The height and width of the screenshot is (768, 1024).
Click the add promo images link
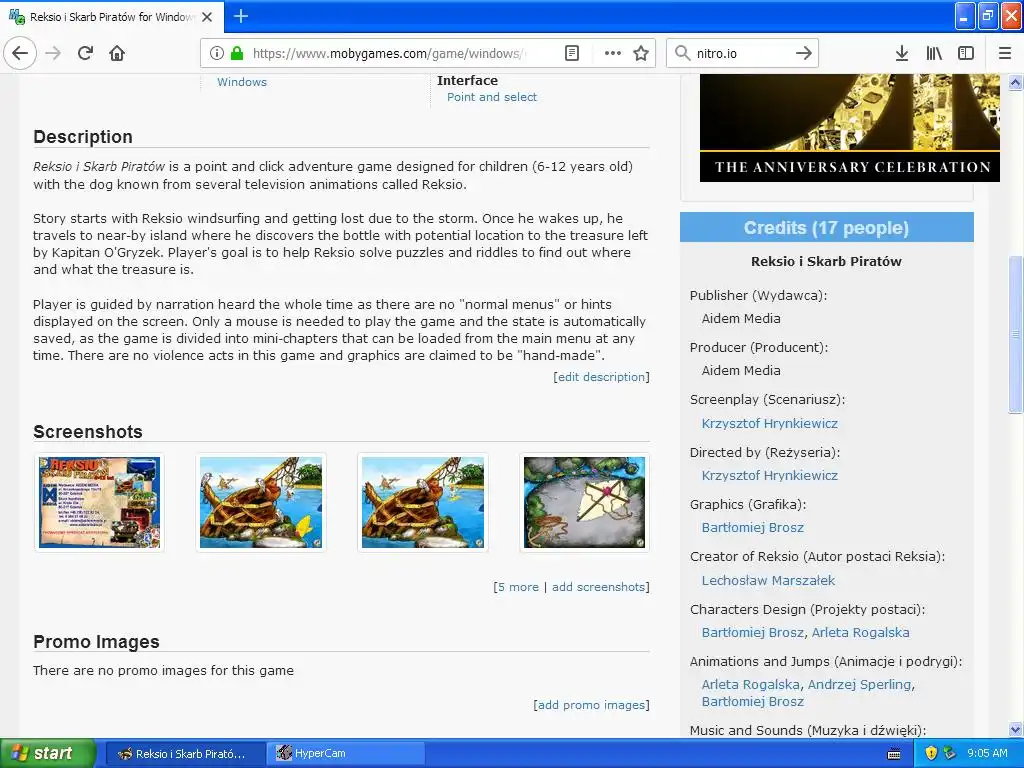coord(591,705)
